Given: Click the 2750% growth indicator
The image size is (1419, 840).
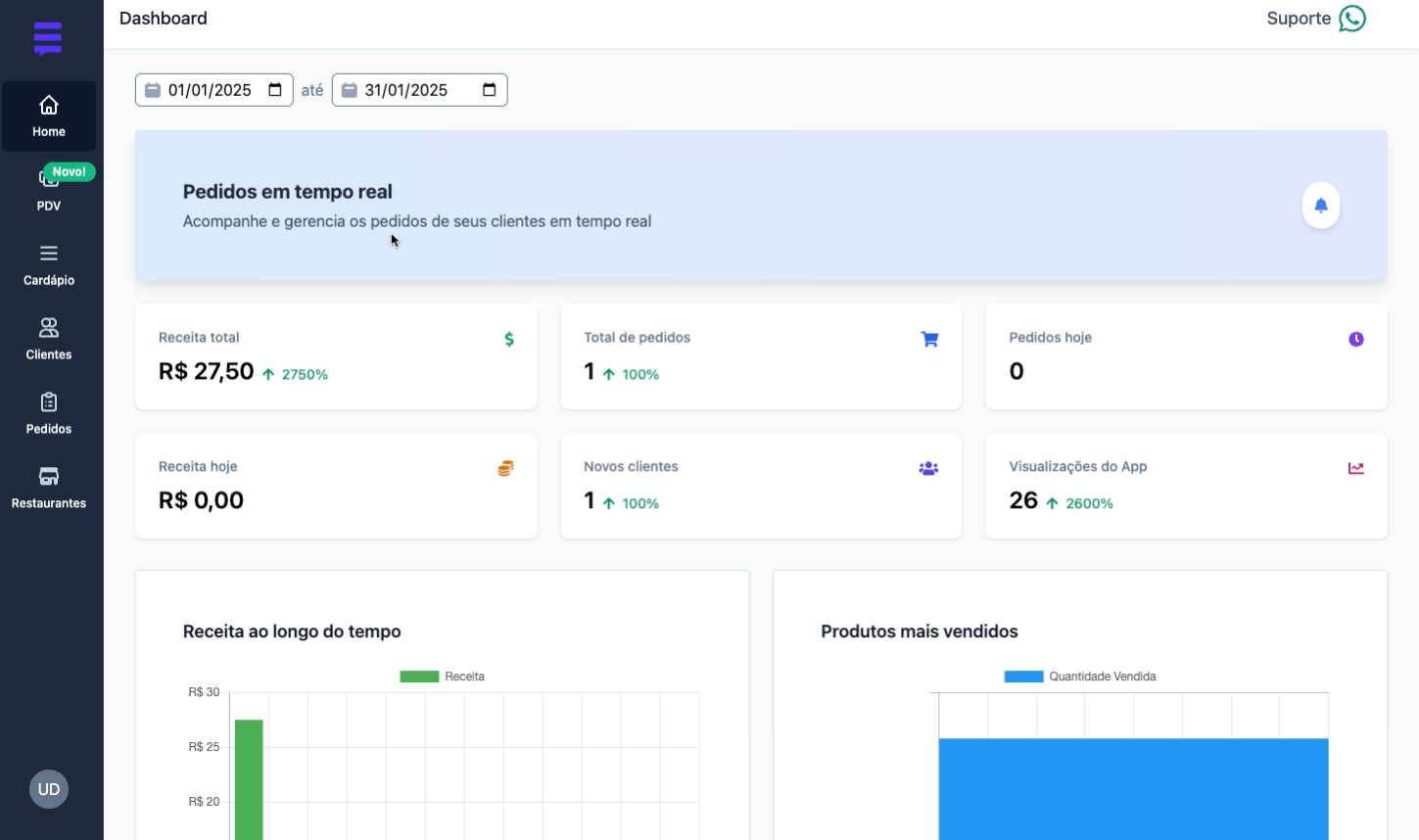Looking at the screenshot, I should click(x=296, y=374).
